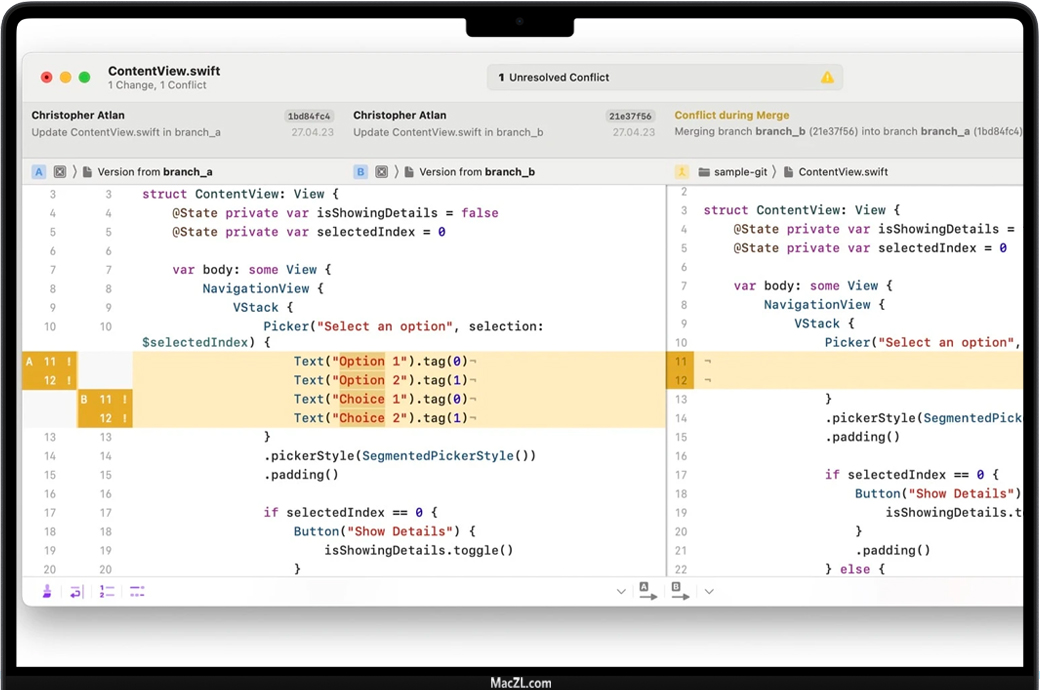Select conflict marker A line 11 in gutter

pos(49,361)
